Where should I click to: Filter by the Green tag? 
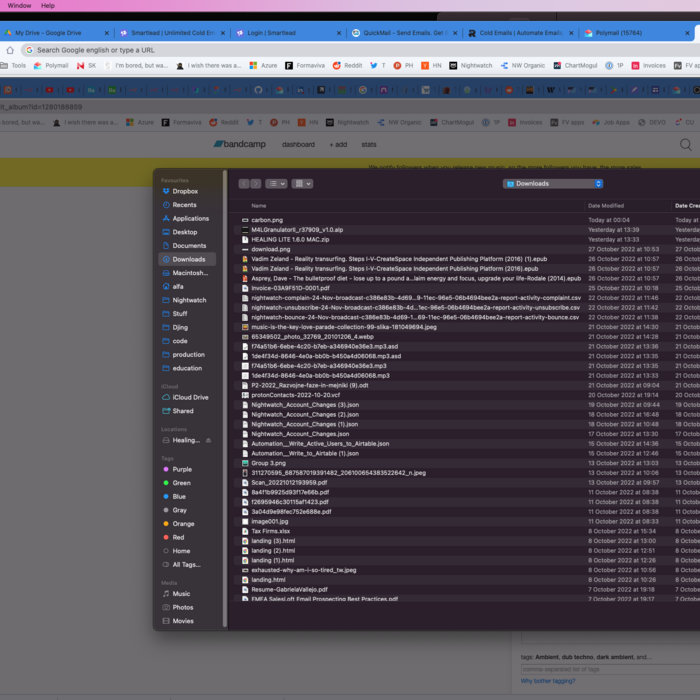(x=181, y=483)
